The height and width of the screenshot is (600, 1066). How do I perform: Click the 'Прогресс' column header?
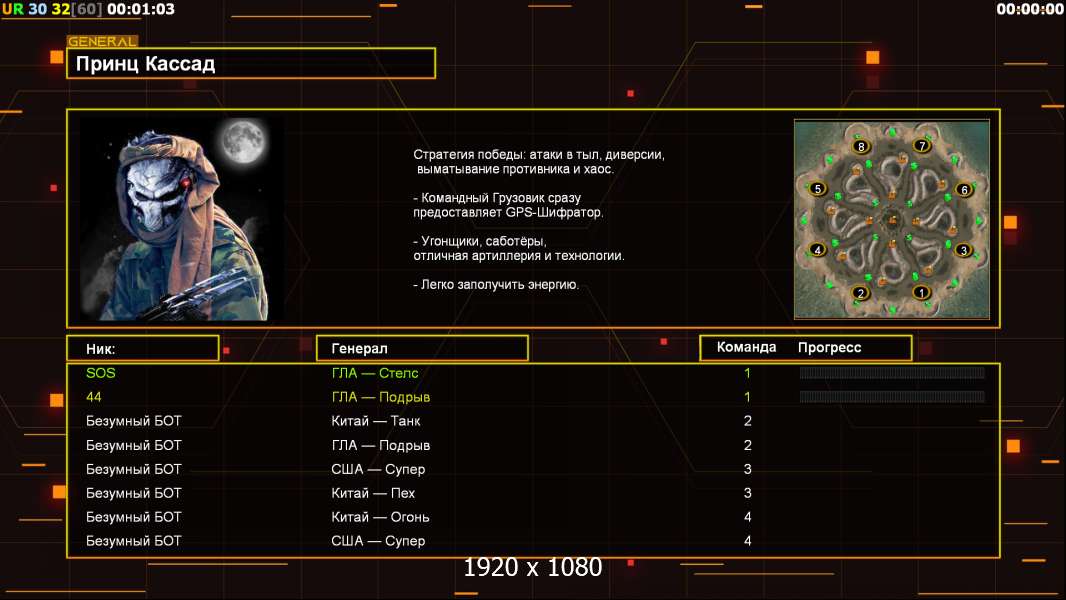point(829,347)
